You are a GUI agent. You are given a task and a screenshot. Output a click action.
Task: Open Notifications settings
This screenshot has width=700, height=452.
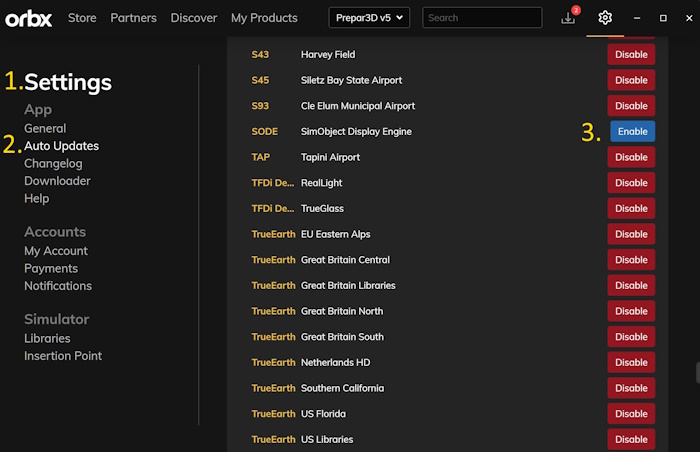pyautogui.click(x=58, y=286)
